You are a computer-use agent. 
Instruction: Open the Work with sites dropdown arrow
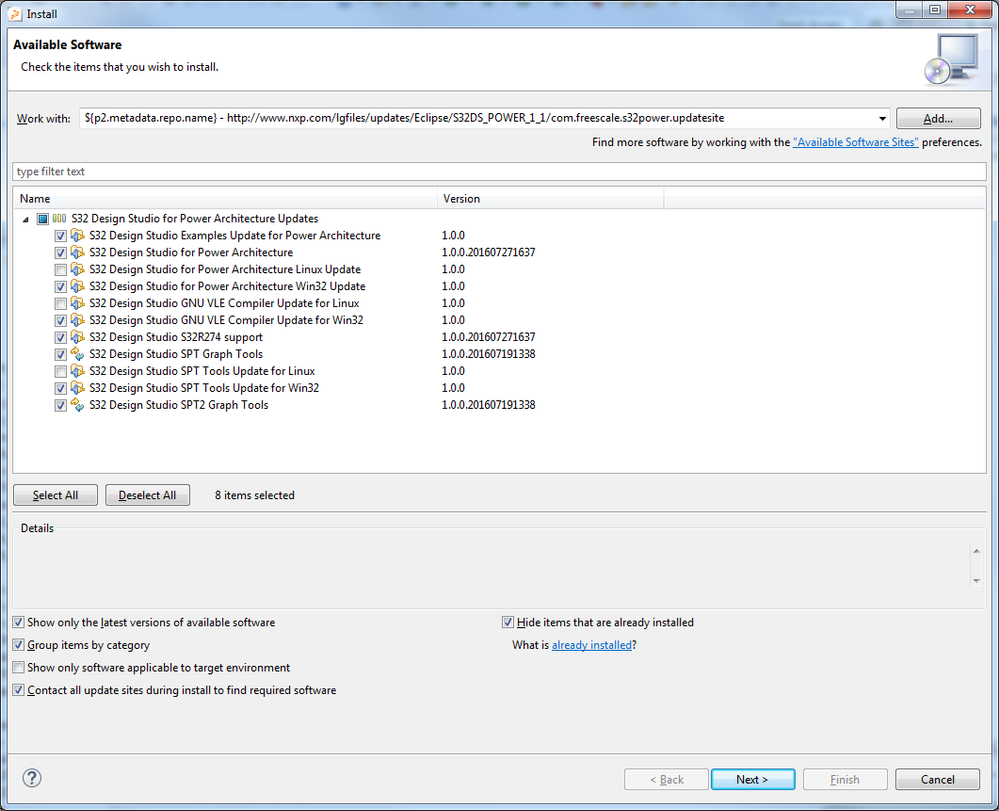[x=882, y=118]
